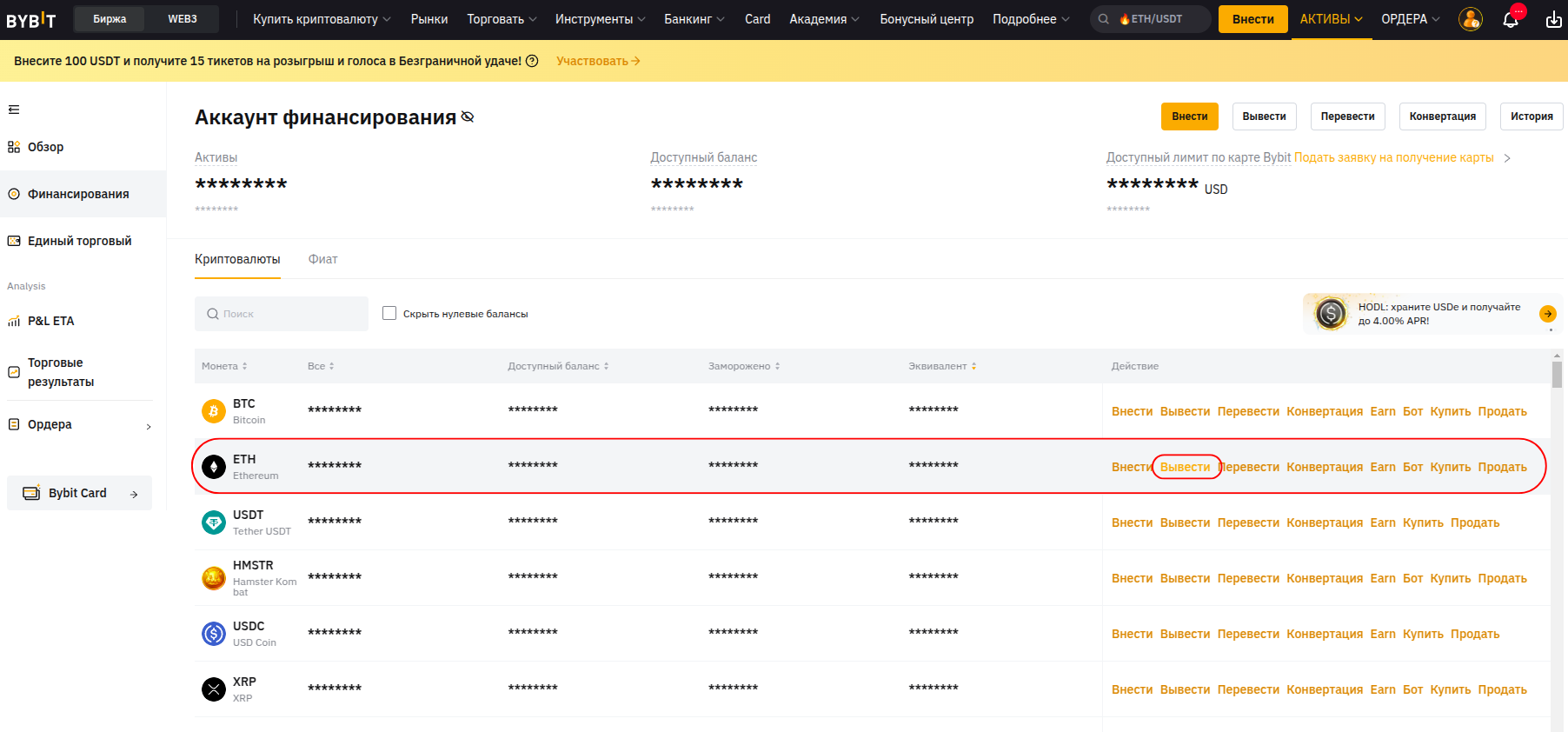Open Купить криптовалюту dropdown
Image resolution: width=1568 pixels, height=732 pixels.
322,19
